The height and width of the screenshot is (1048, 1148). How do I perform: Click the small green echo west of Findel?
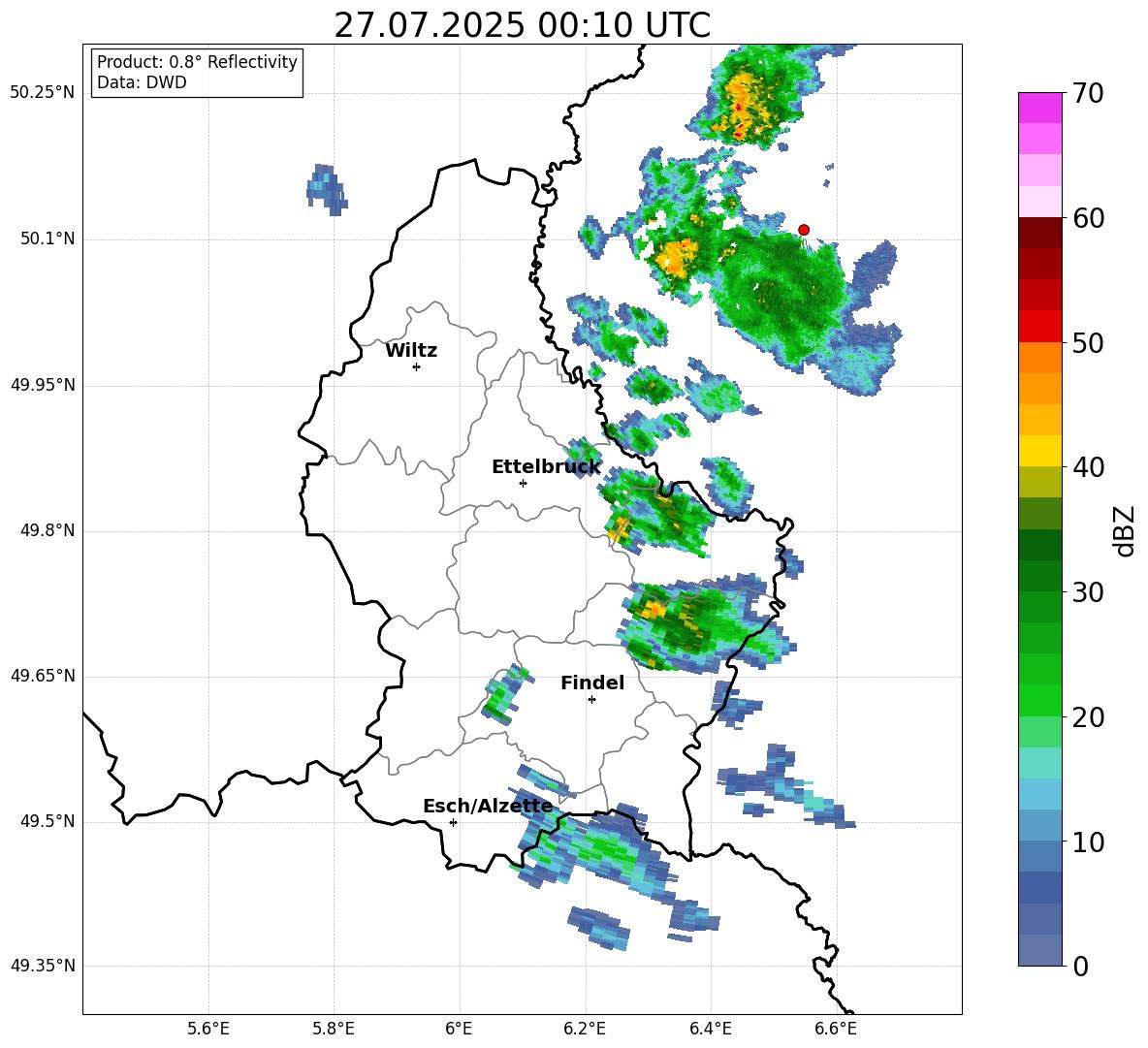click(505, 694)
